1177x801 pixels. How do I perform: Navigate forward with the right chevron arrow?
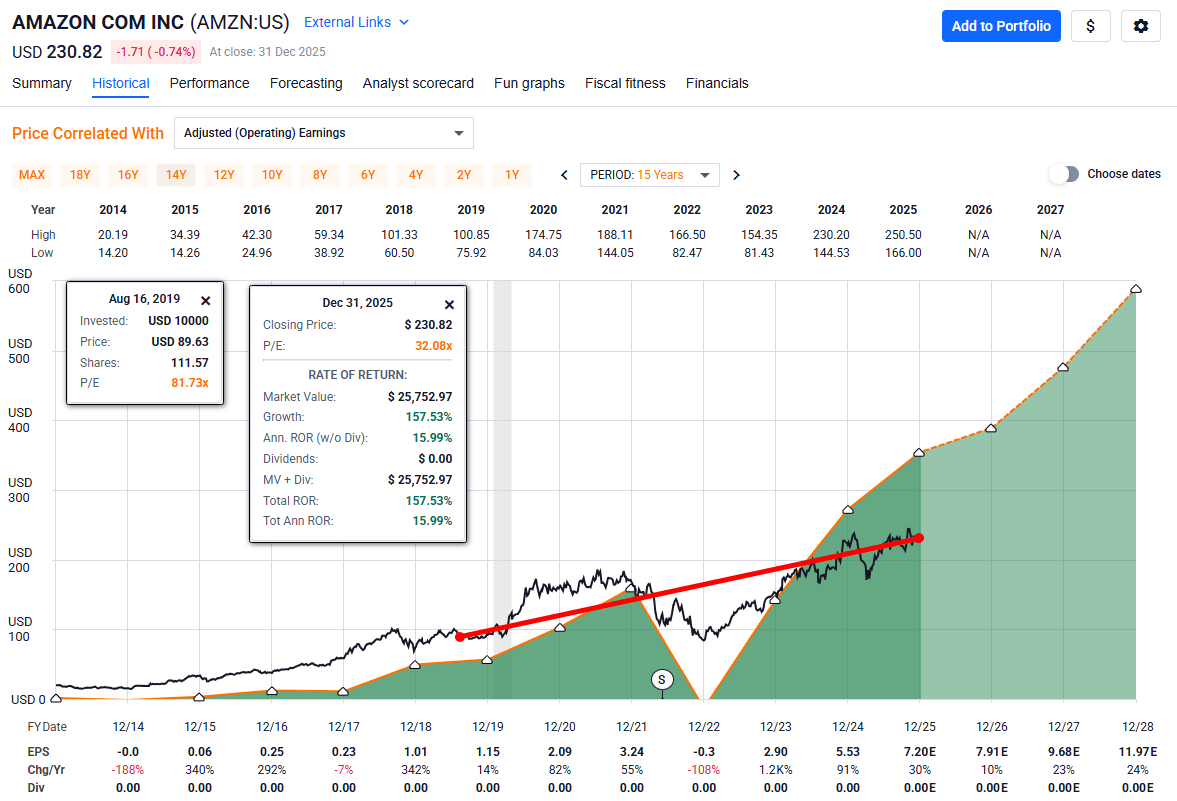pyautogui.click(x=736, y=174)
